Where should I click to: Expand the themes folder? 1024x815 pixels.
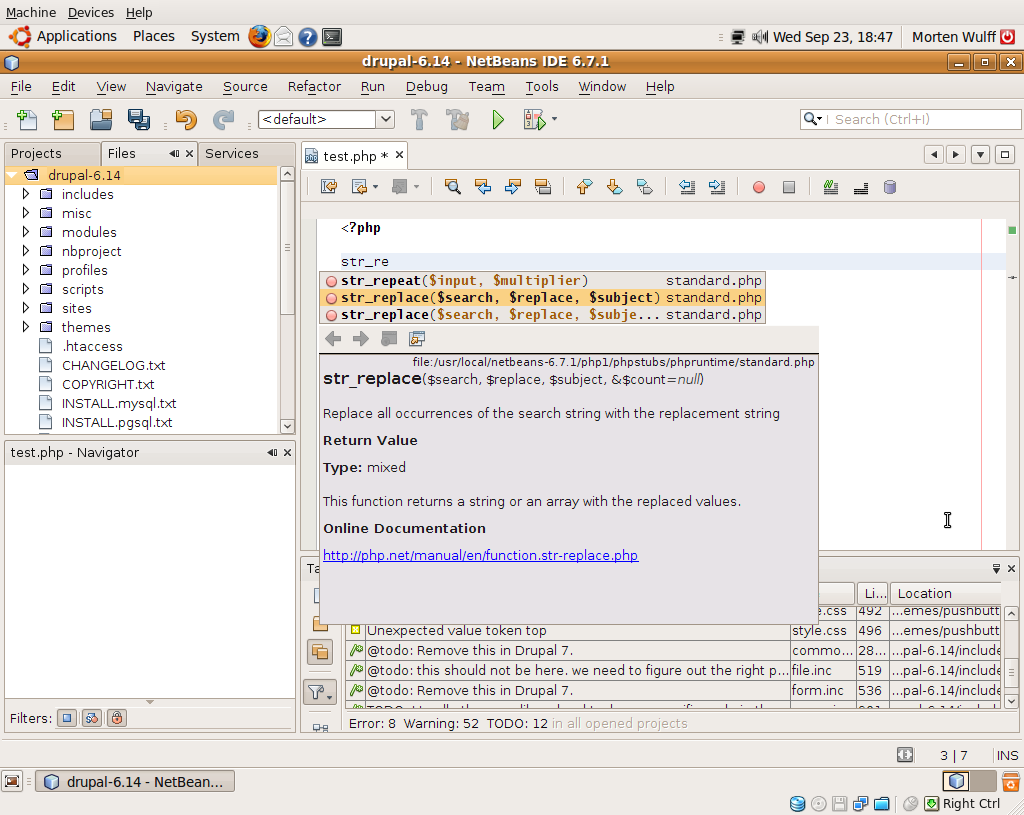click(25, 327)
